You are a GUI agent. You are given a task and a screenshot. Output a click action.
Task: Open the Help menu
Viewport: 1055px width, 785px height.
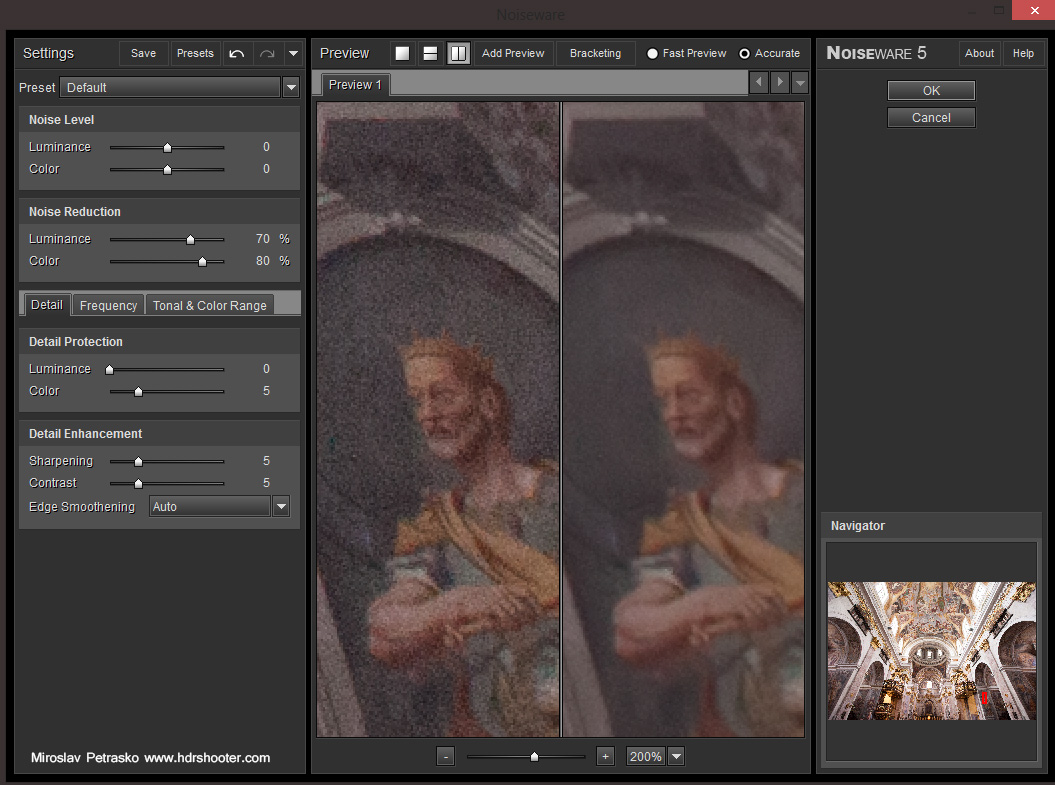point(1023,53)
